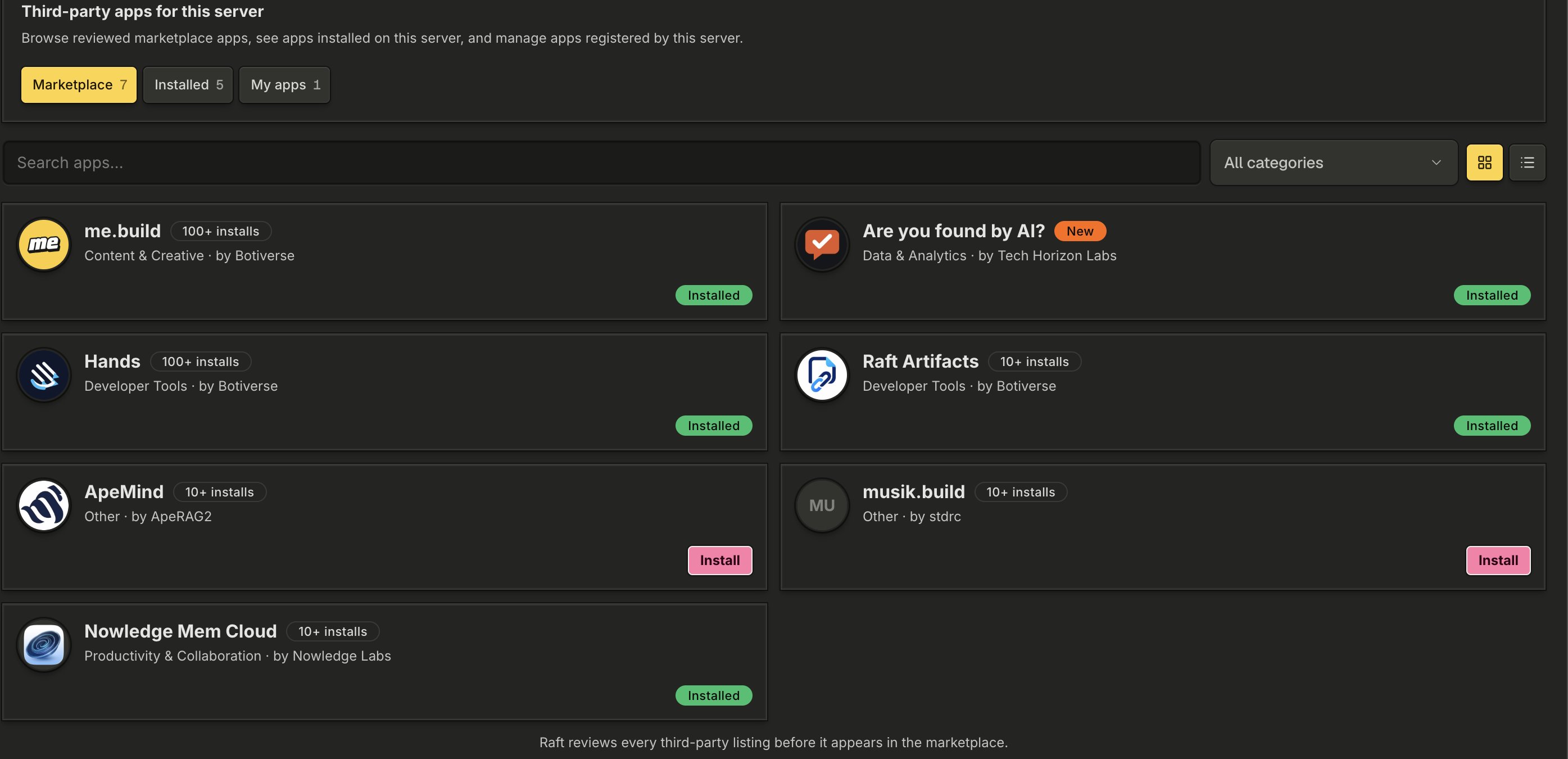
Task: Open the Installed tab
Action: tap(188, 85)
